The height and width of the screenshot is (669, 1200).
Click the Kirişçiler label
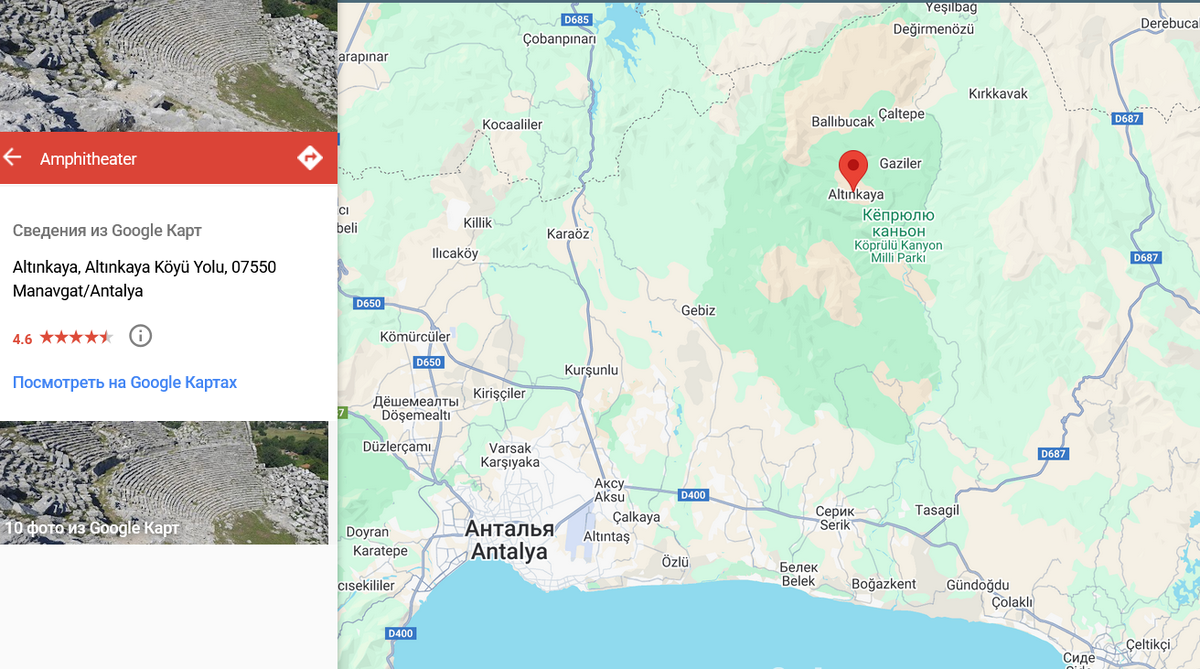(x=499, y=393)
